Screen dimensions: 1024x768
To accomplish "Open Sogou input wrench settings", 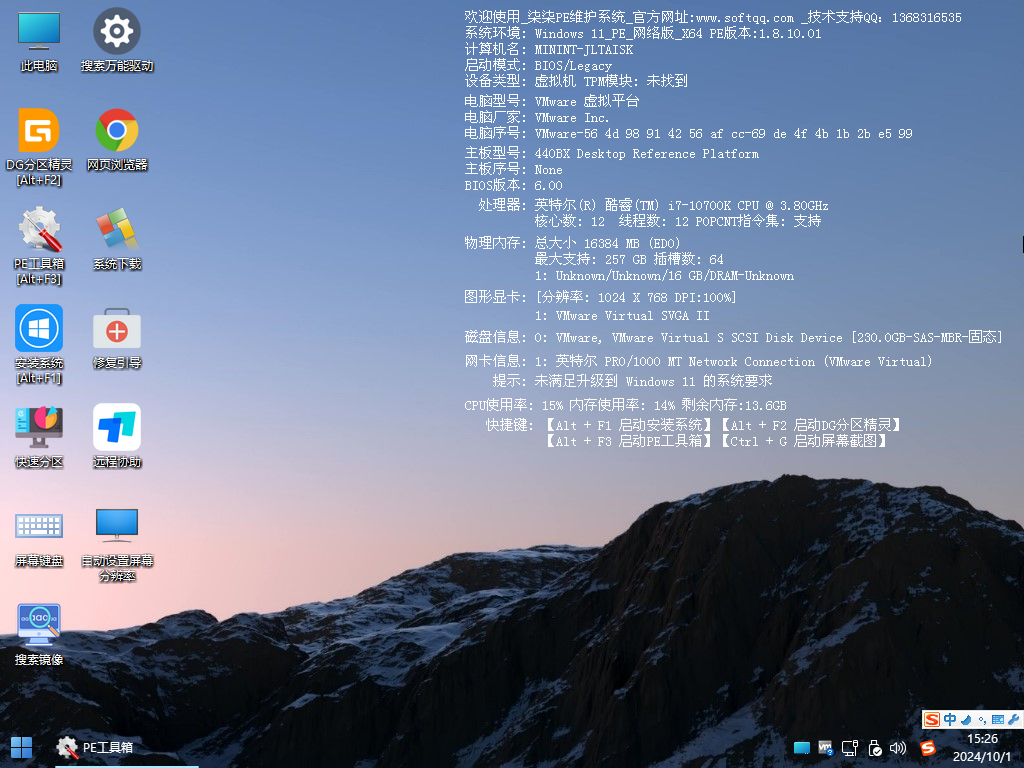I will 1012,718.
